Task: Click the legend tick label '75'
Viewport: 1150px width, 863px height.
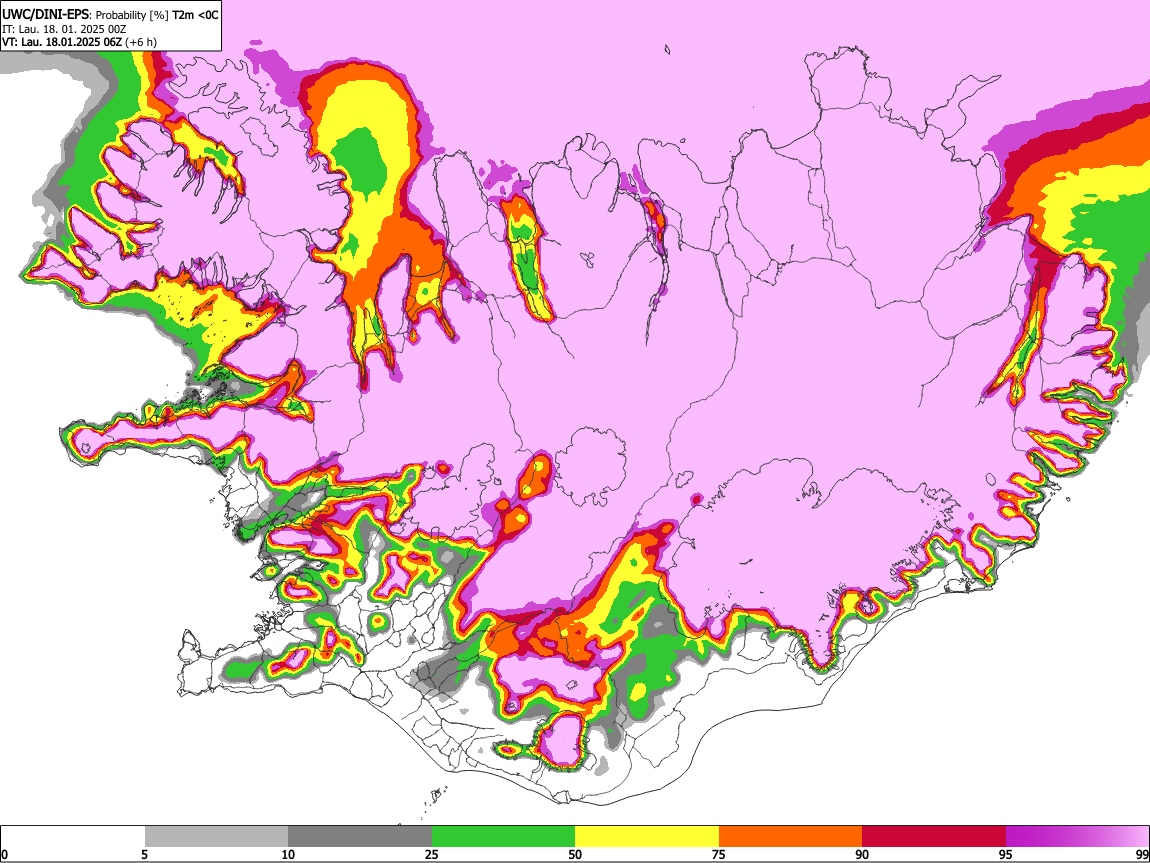Action: tap(719, 854)
